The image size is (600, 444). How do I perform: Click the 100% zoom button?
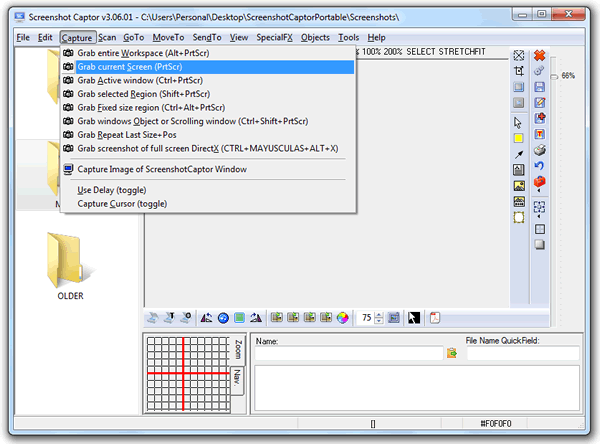tap(372, 52)
